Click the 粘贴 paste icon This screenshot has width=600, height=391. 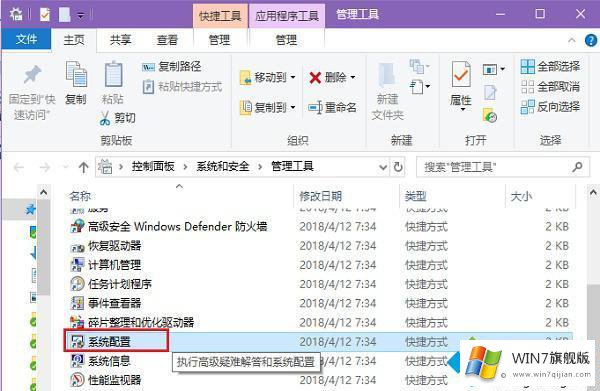[113, 75]
